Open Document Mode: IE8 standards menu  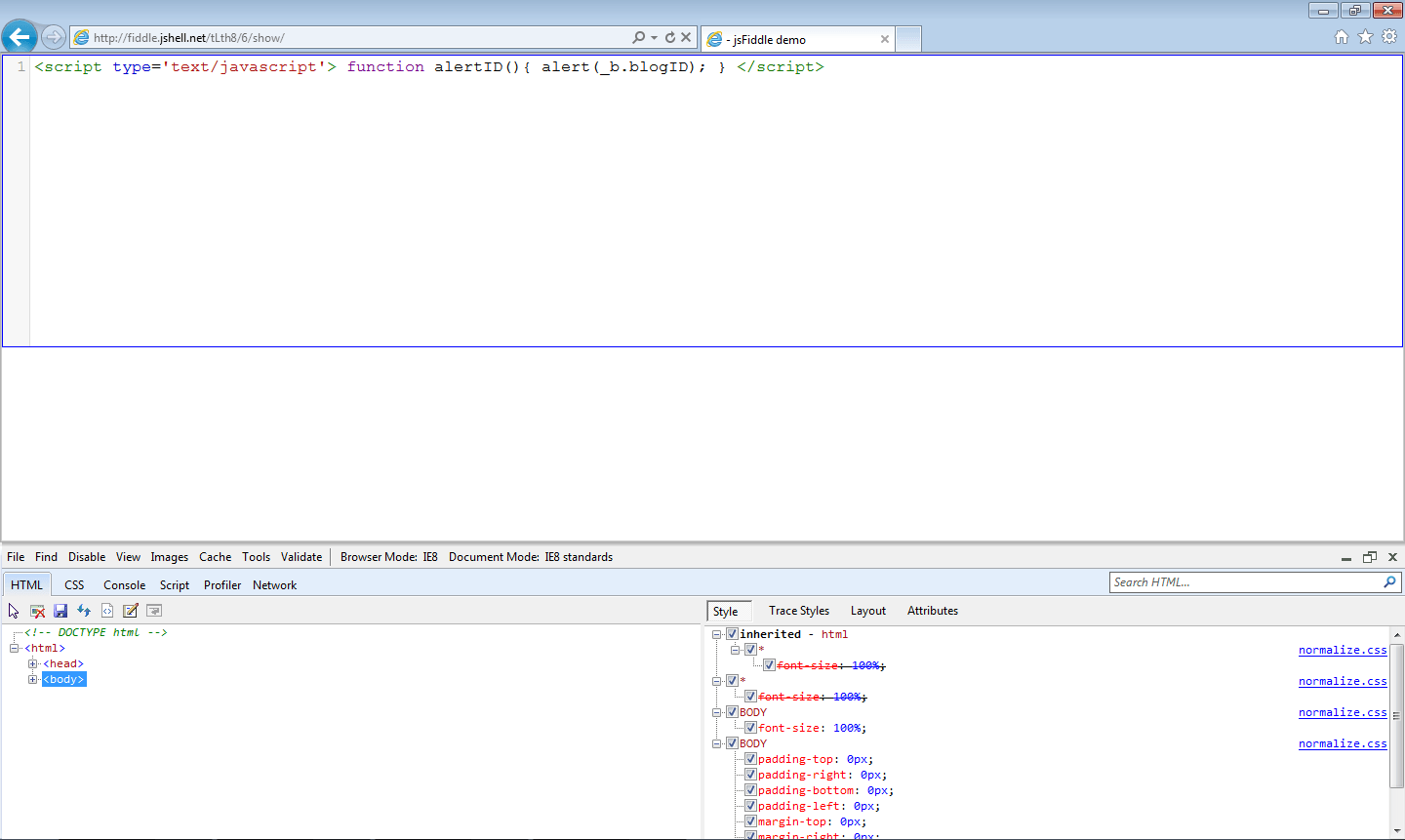[531, 557]
